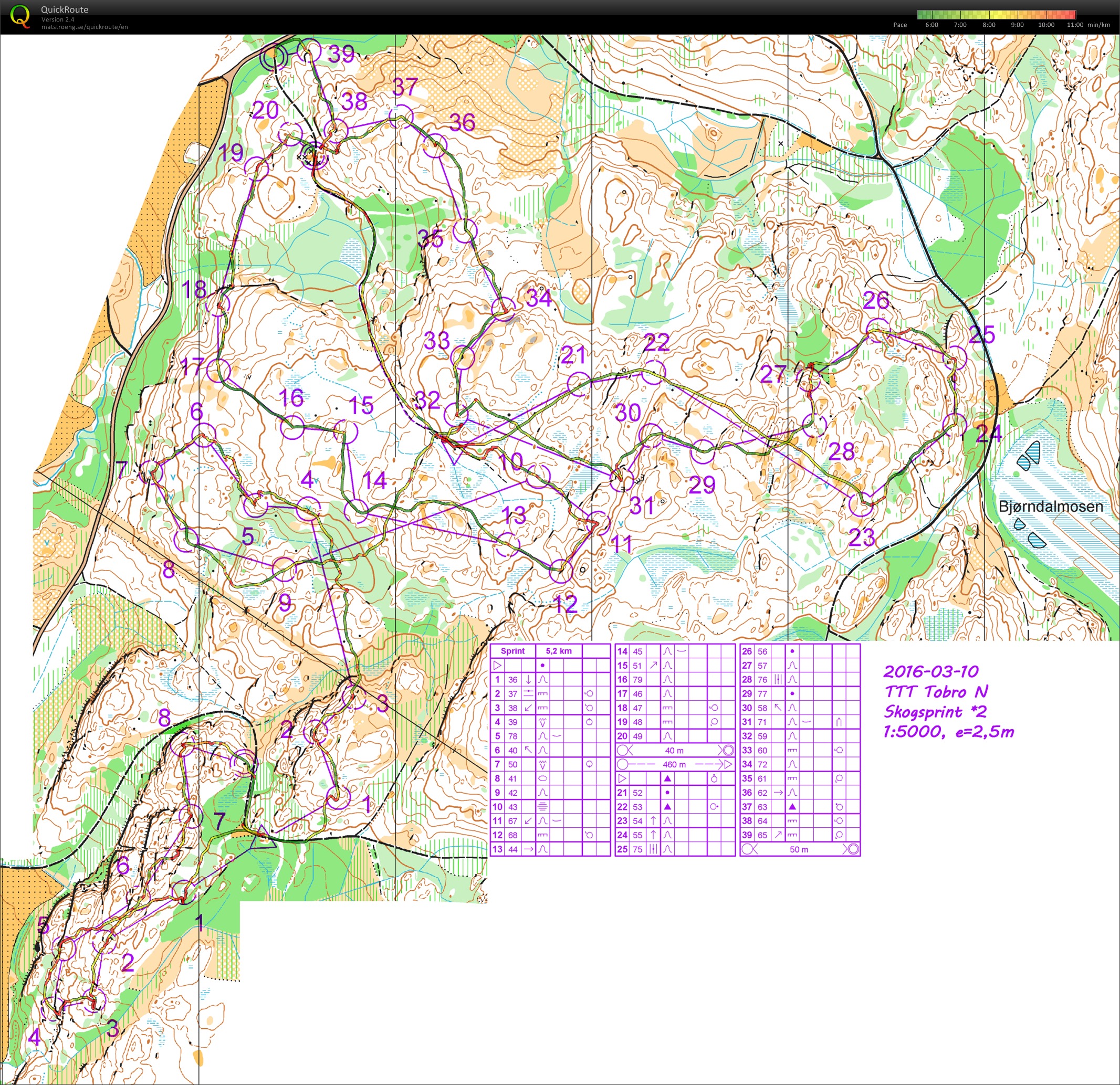1120x1085 pixels.
Task: Click the Version 2.4 text
Action: tap(57, 19)
